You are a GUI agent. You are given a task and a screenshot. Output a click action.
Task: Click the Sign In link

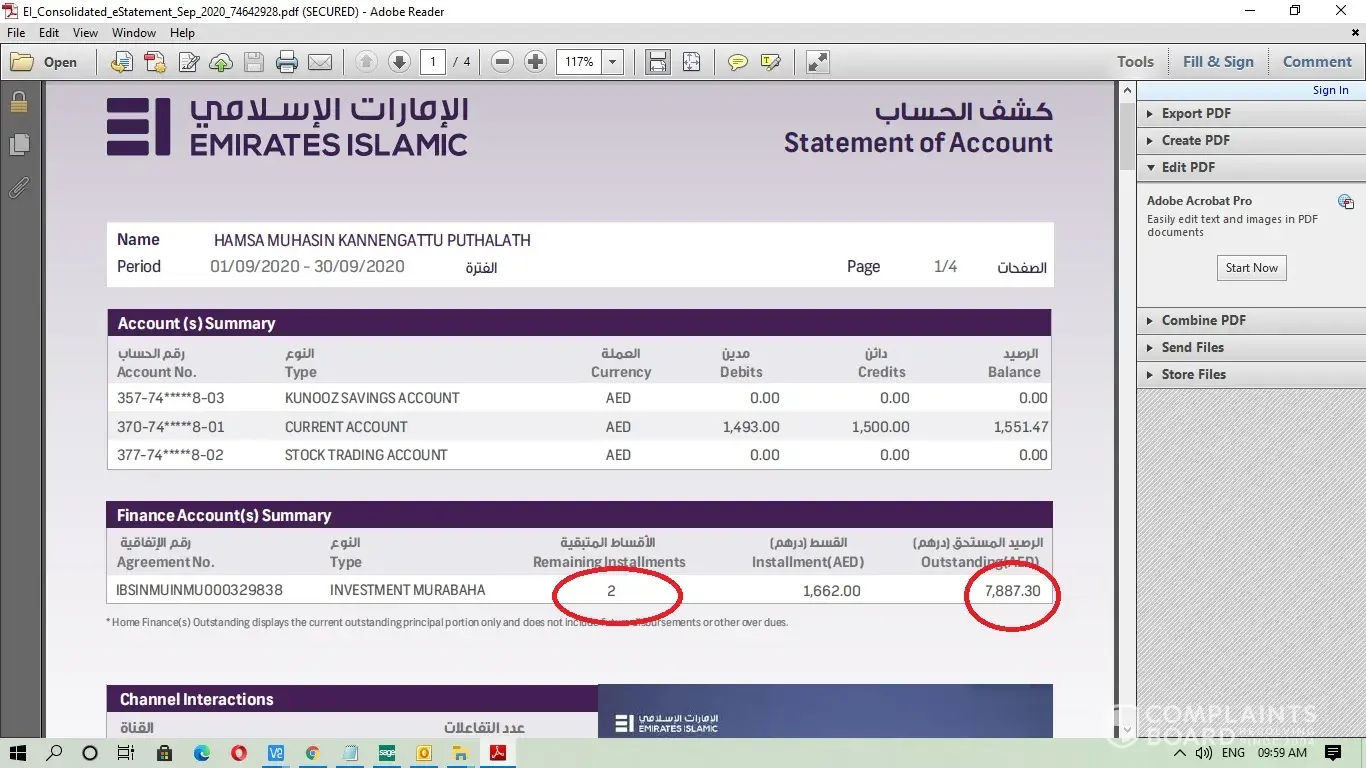pos(1330,90)
